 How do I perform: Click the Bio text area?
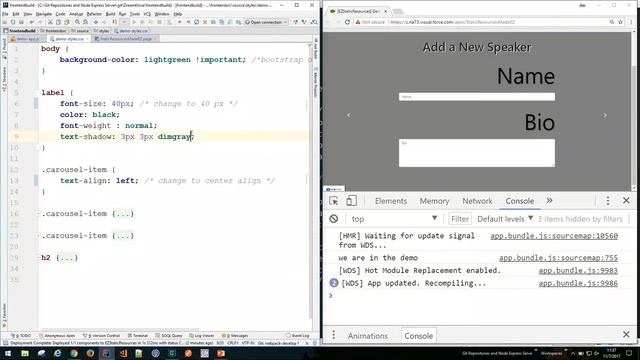point(477,153)
